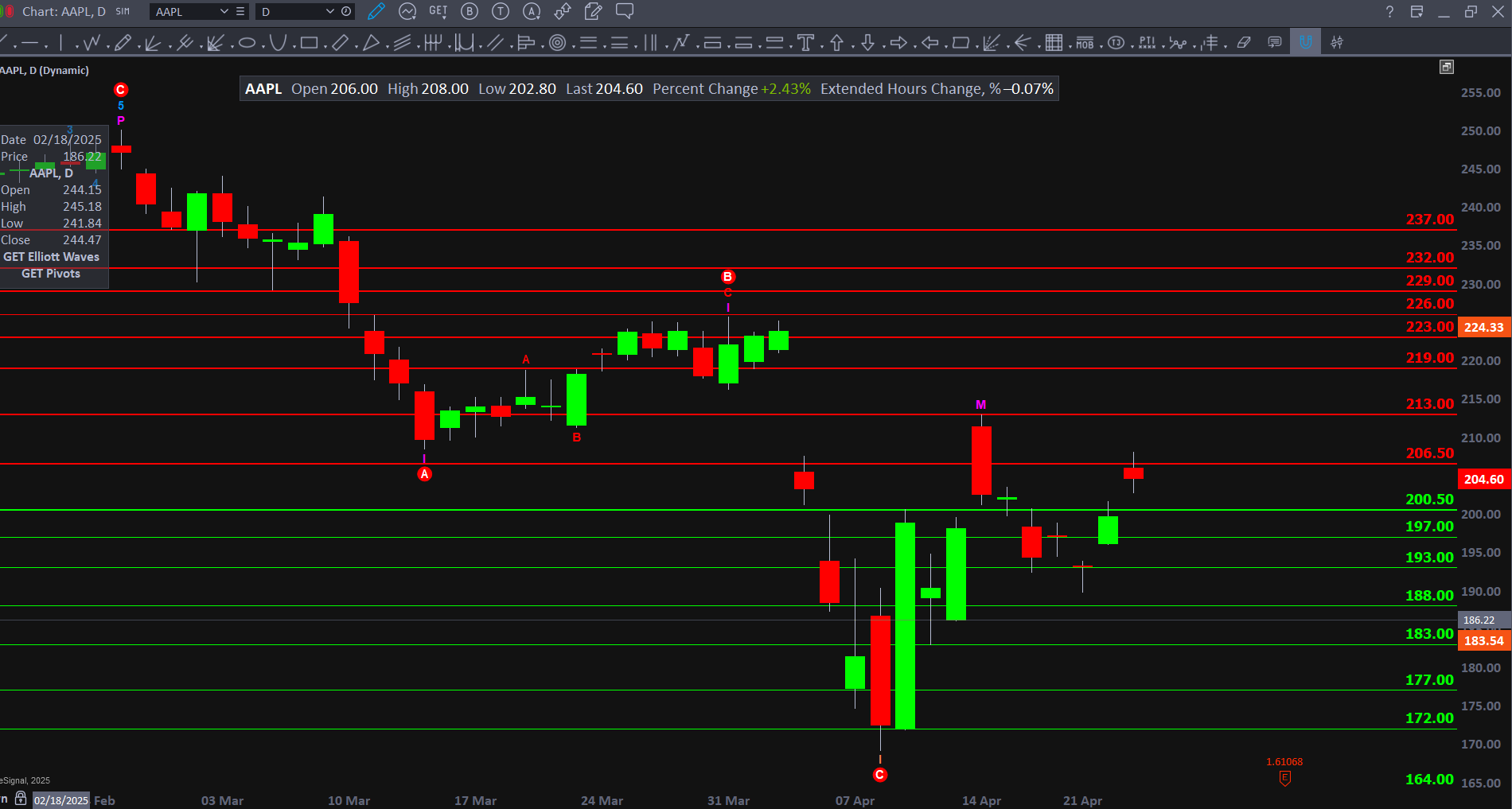Select the up arrow marker tool
The width and height of the screenshot is (1512, 809).
pyautogui.click(x=836, y=43)
